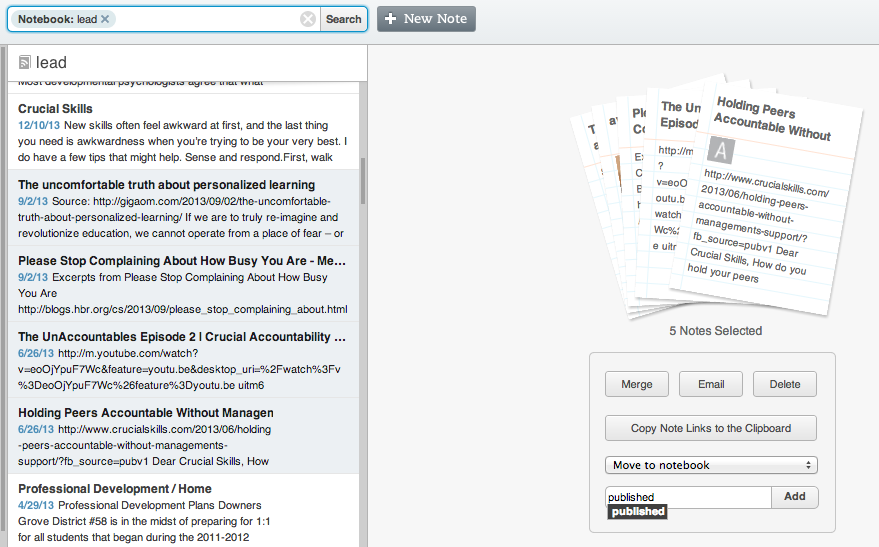Screen dimensions: 879x547
Task: Remove the 'Notebook: lead' search filter tag
Action: (x=106, y=19)
